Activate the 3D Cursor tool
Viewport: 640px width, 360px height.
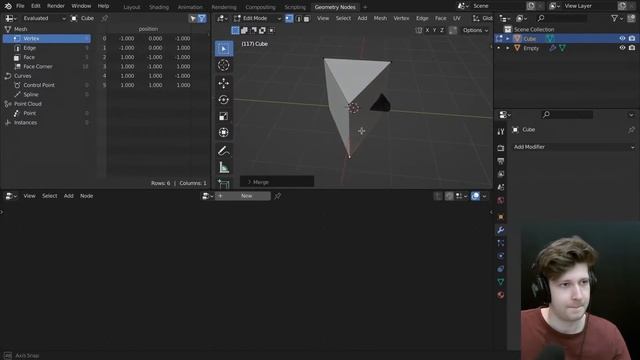tap(224, 65)
